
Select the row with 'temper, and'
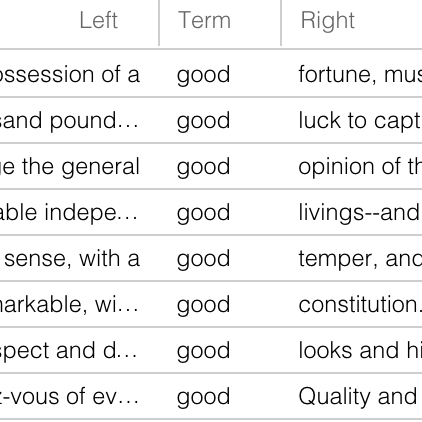[x=211, y=258]
